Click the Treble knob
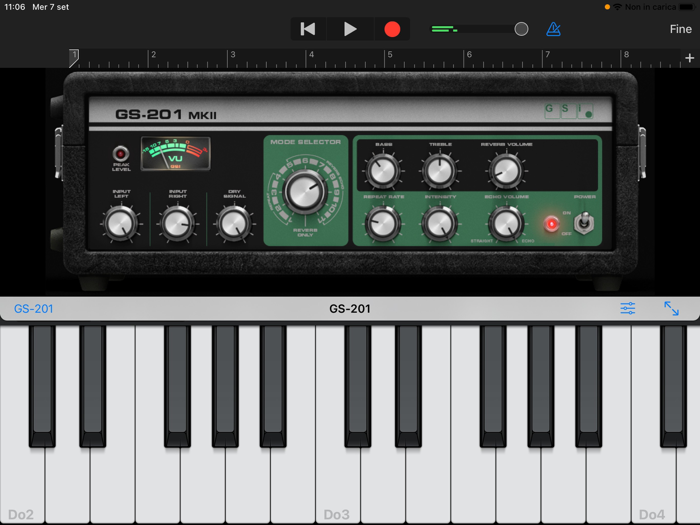Viewport: 700px width, 525px height. click(440, 171)
